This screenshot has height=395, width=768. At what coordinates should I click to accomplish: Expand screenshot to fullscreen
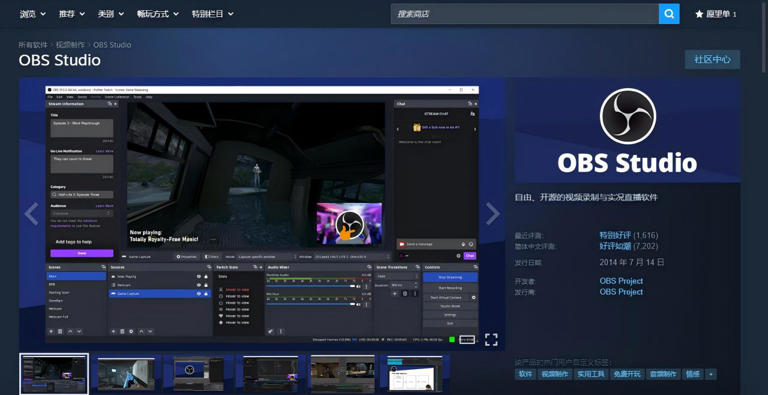[x=491, y=340]
